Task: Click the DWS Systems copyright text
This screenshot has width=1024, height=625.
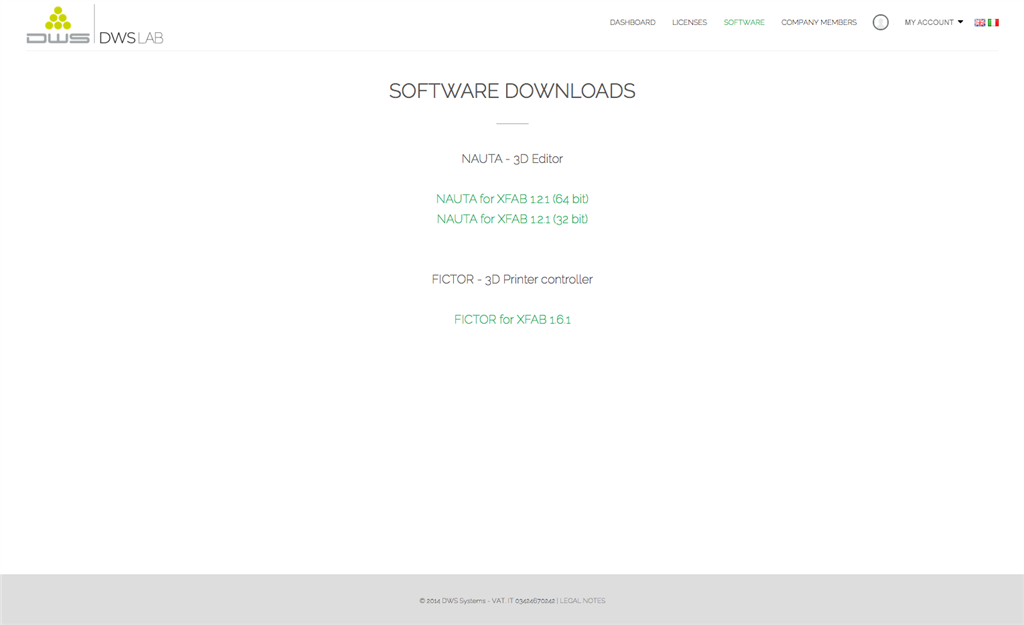Action: pyautogui.click(x=486, y=601)
